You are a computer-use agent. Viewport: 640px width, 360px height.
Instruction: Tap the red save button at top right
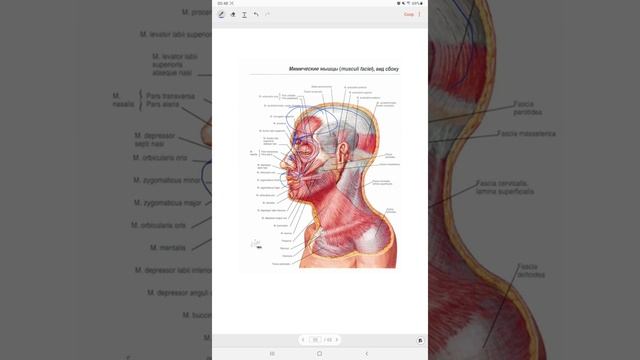pos(409,14)
